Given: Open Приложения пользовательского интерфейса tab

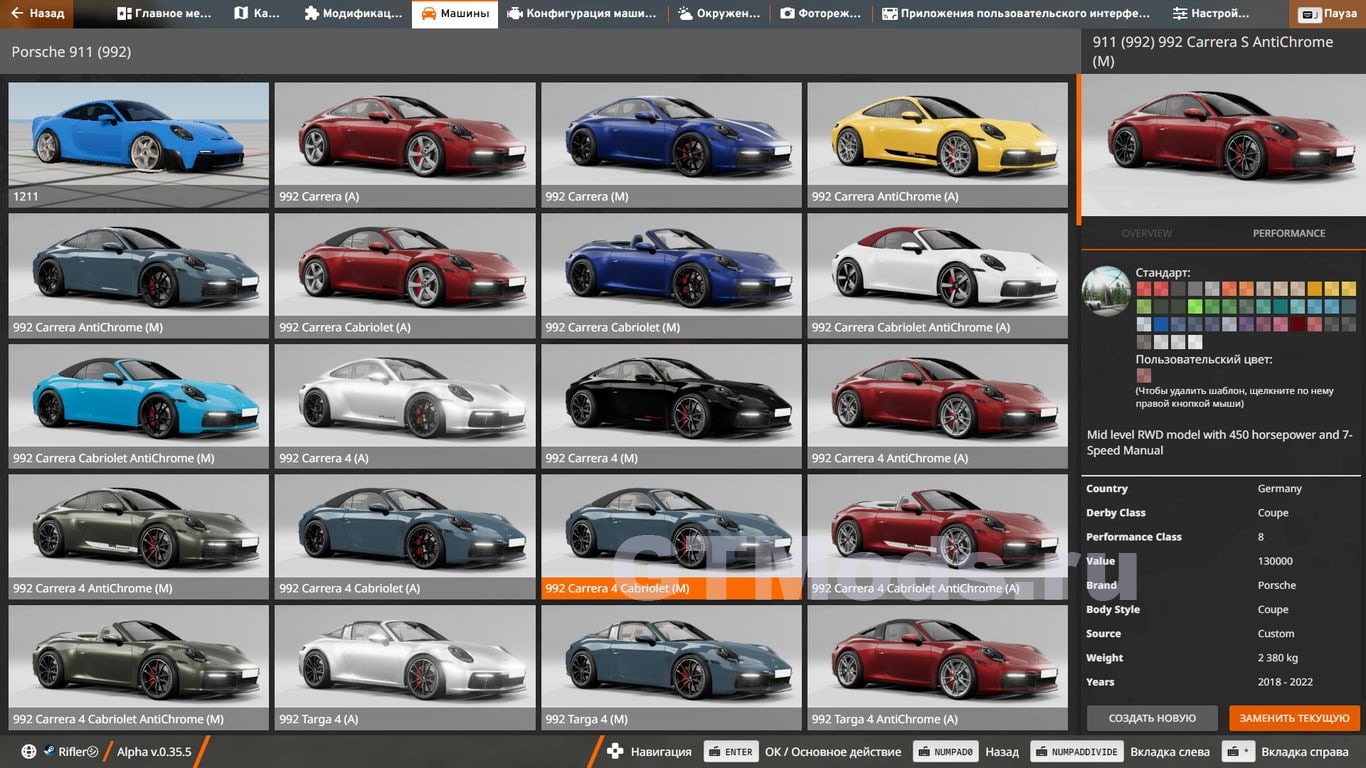Looking at the screenshot, I should pyautogui.click(x=1016, y=14).
